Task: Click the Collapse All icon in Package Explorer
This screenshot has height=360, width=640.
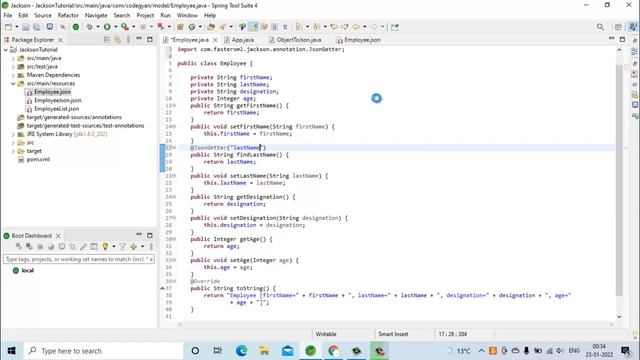Action: (107, 40)
